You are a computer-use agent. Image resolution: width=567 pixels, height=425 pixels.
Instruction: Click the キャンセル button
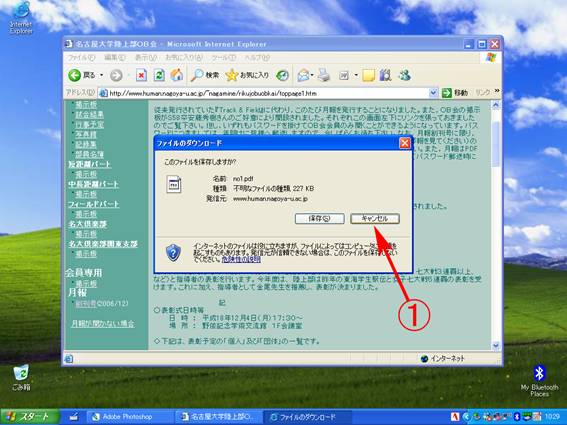pyautogui.click(x=375, y=218)
